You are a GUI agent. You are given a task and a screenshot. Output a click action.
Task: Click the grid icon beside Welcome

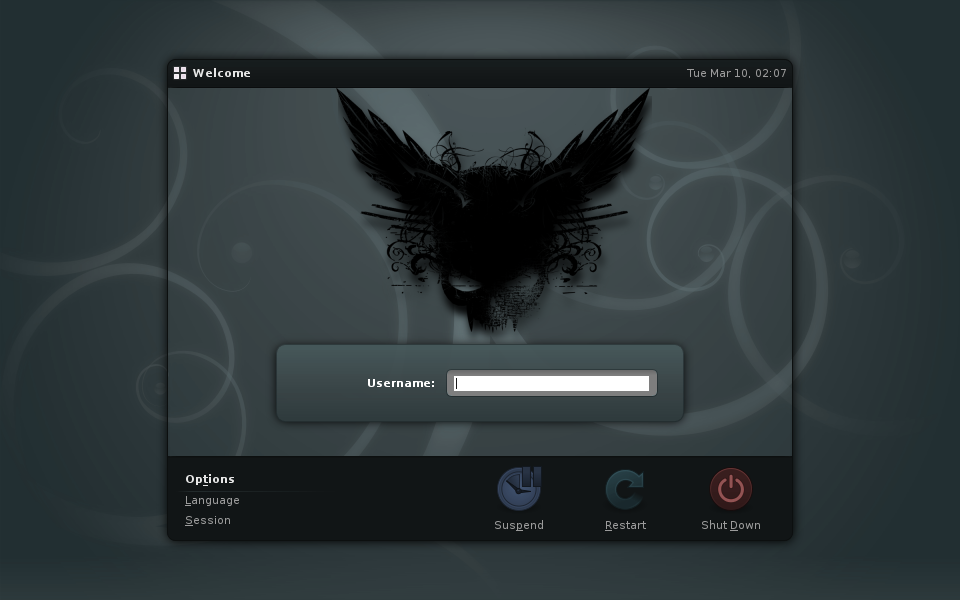[180, 73]
